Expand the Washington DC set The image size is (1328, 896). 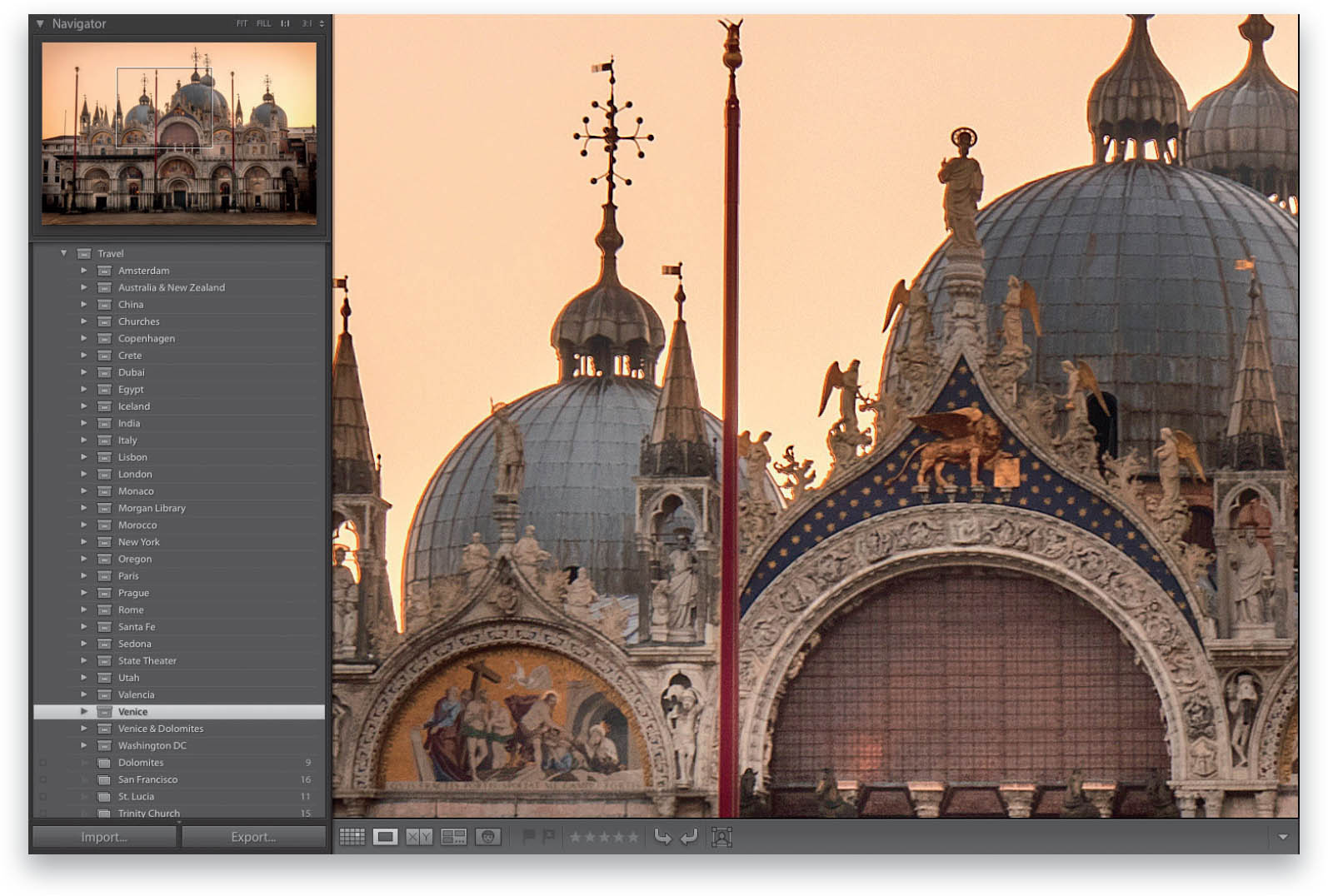[83, 745]
